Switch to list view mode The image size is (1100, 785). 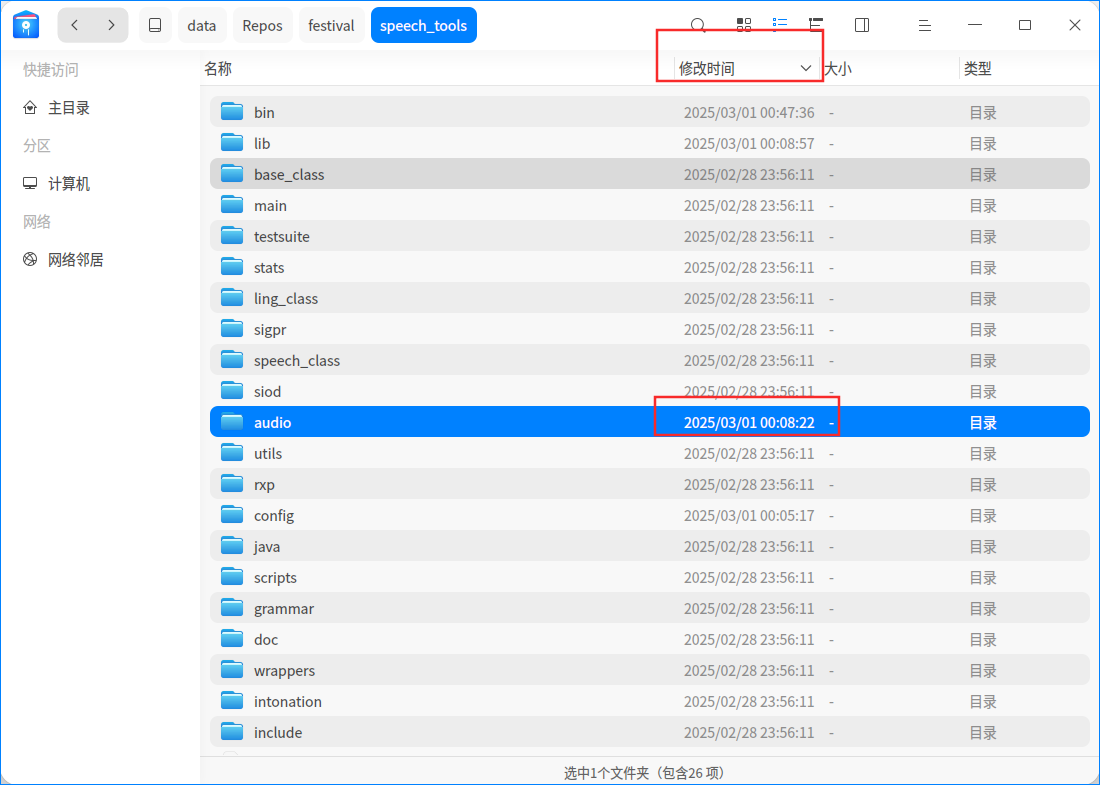click(x=779, y=25)
